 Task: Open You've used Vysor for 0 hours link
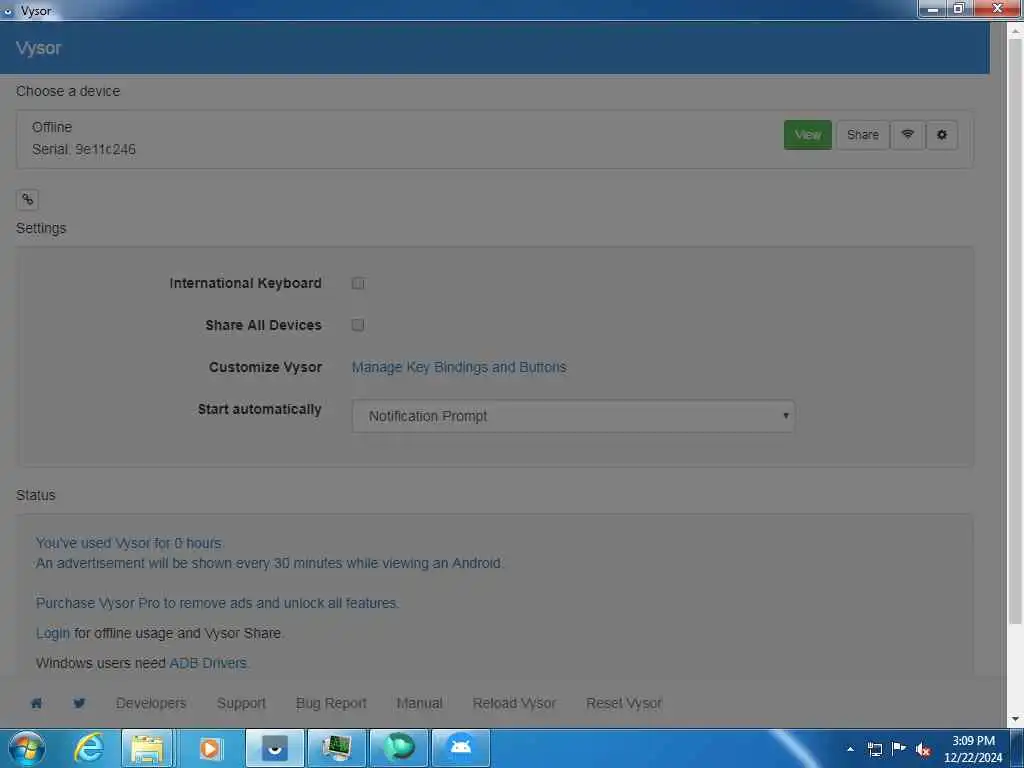(129, 543)
